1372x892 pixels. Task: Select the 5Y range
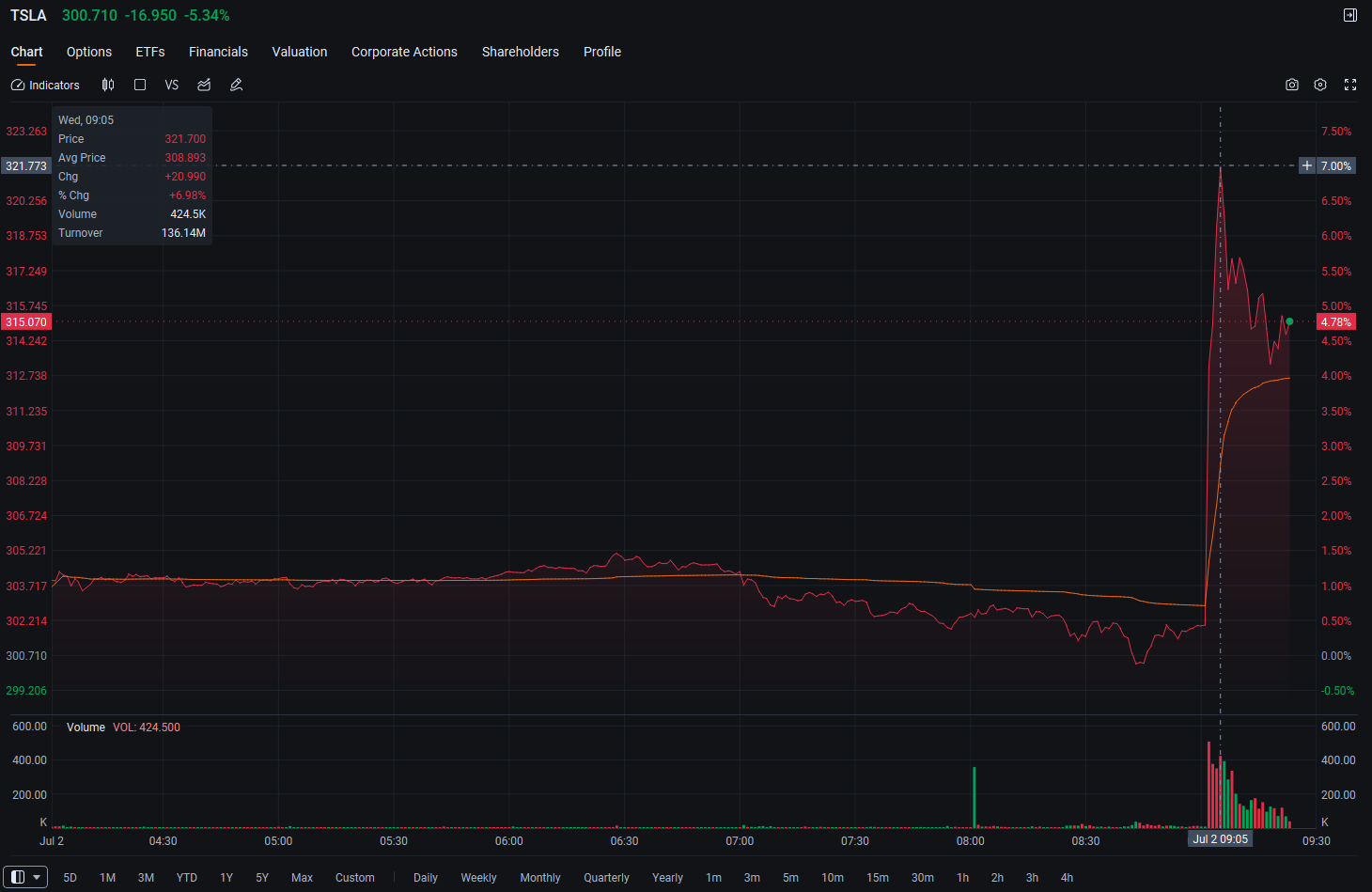262,878
